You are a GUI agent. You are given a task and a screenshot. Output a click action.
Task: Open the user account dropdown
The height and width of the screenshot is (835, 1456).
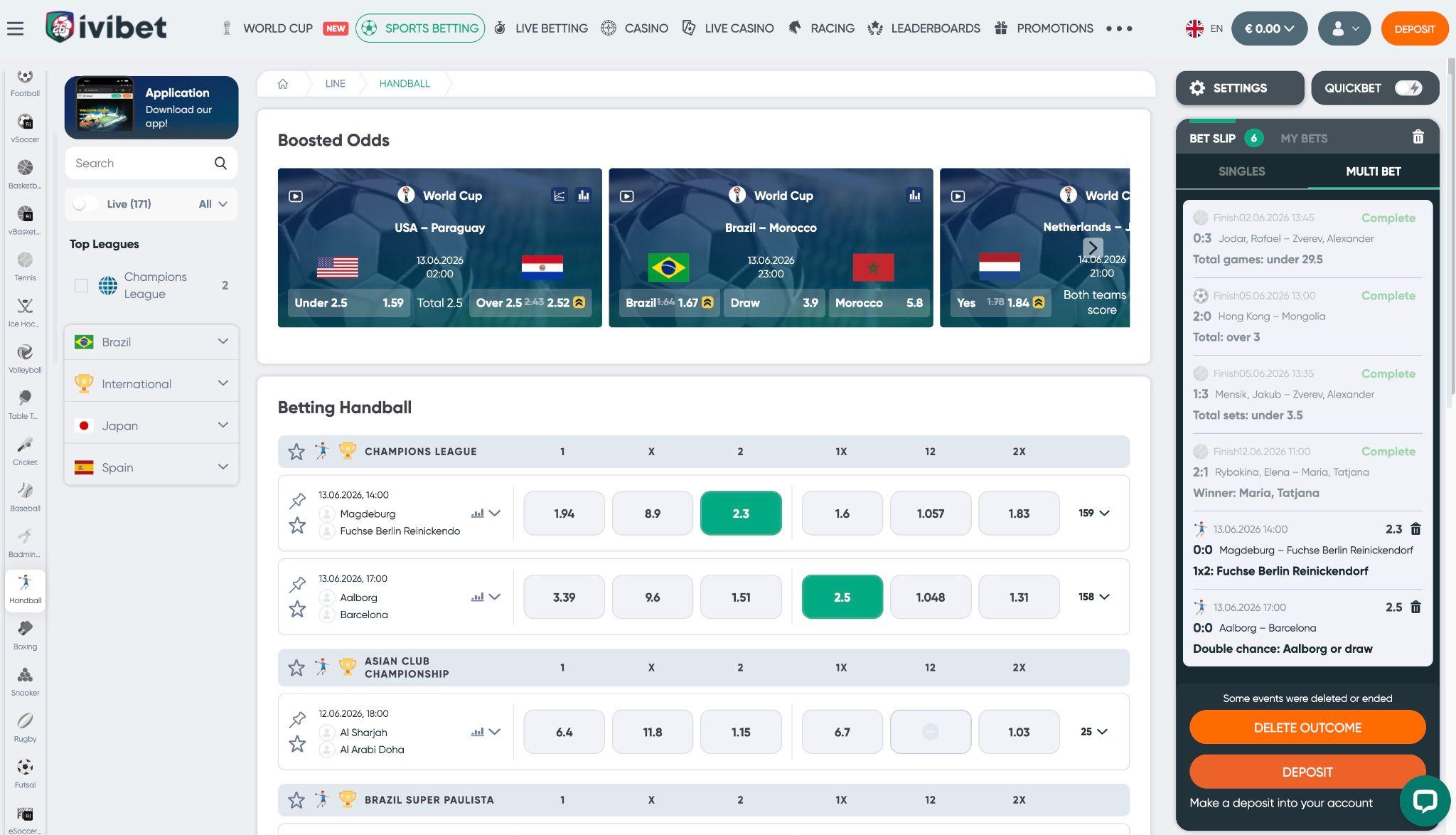[x=1344, y=28]
